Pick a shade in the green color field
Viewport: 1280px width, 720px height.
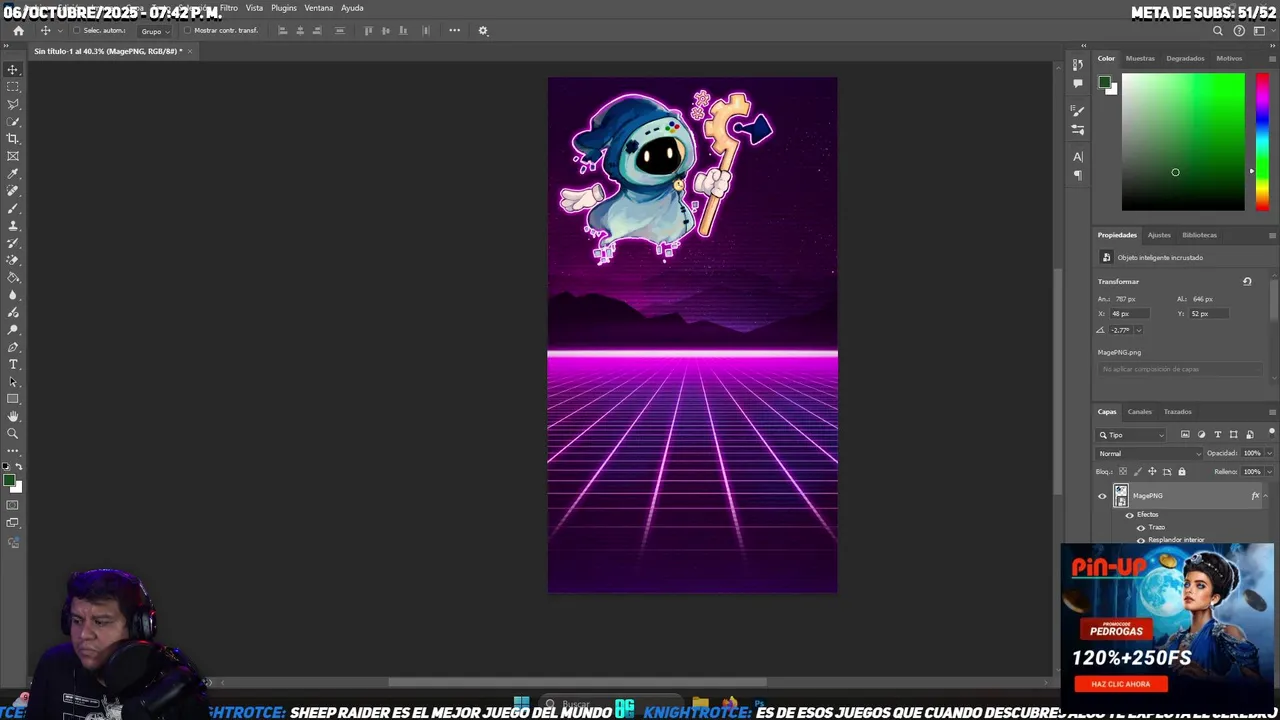pyautogui.click(x=1183, y=141)
